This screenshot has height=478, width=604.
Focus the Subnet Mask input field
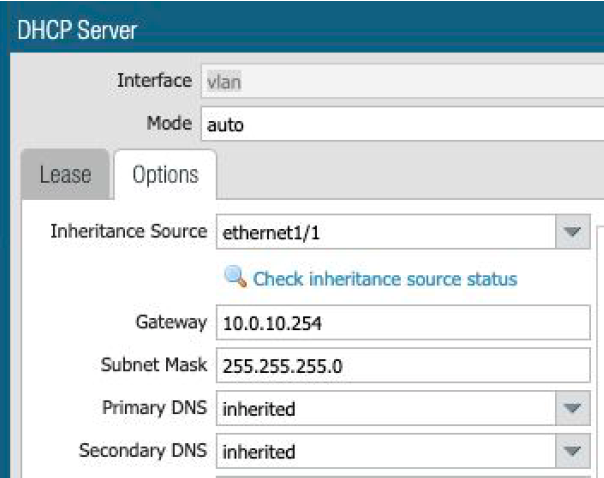[x=400, y=365]
